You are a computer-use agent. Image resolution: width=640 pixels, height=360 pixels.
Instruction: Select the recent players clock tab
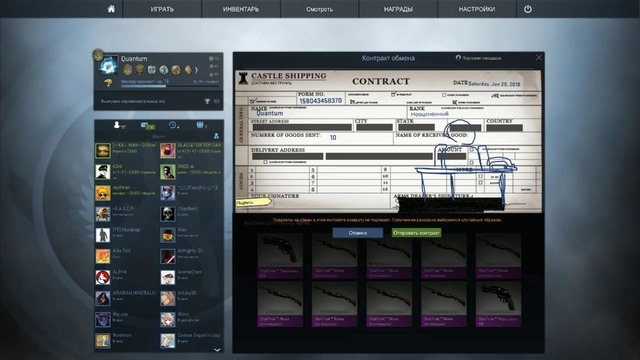tap(173, 125)
